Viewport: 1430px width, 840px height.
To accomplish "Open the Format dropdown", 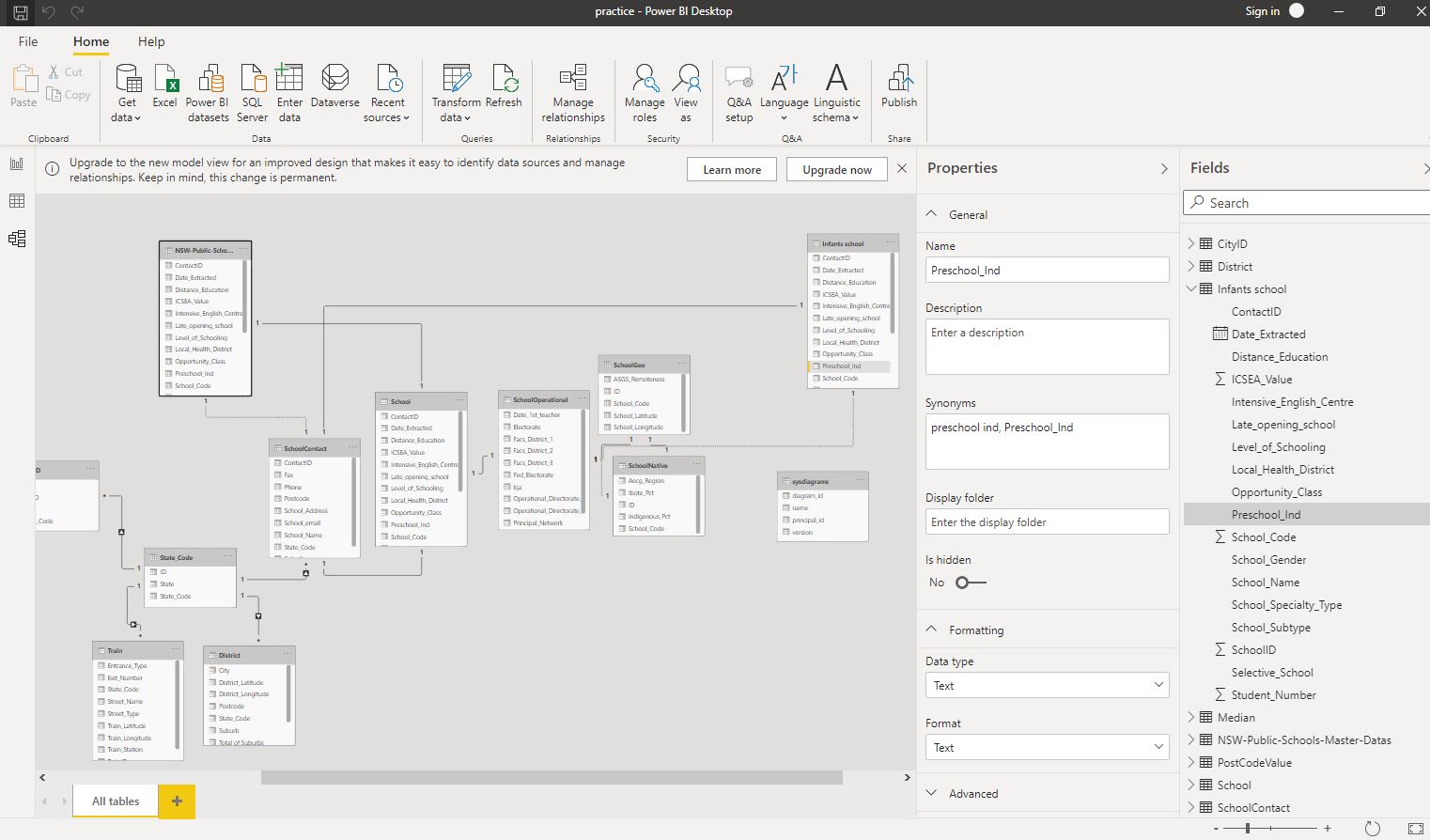I will click(x=1047, y=748).
